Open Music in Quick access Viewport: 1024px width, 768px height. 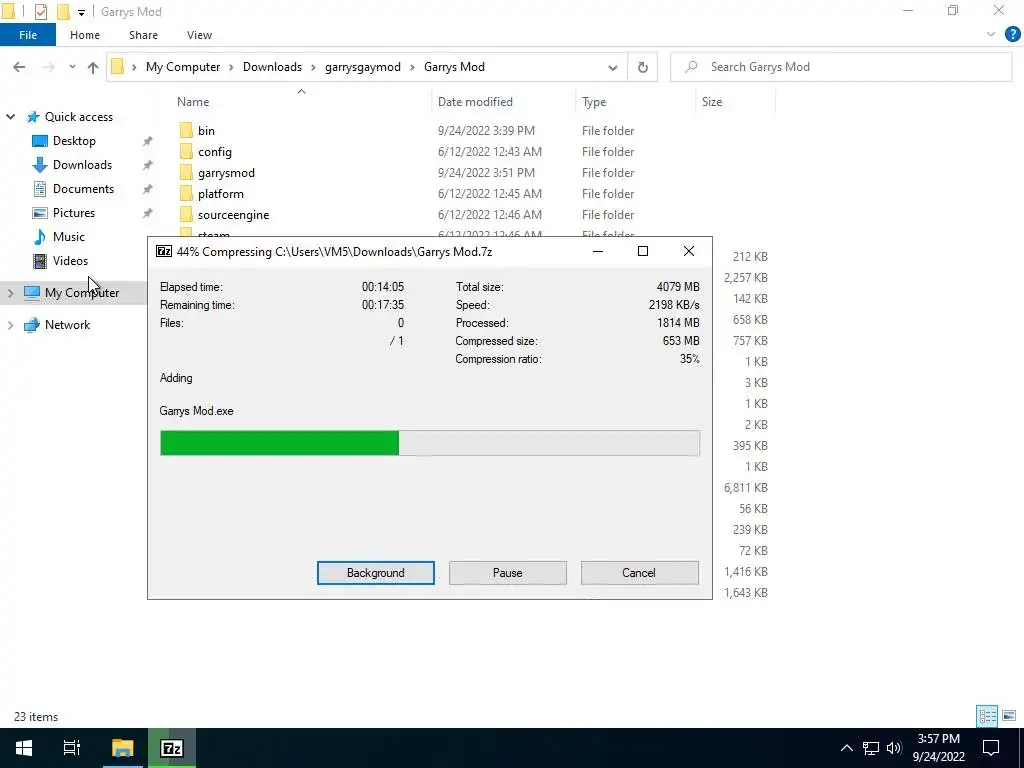tap(69, 237)
